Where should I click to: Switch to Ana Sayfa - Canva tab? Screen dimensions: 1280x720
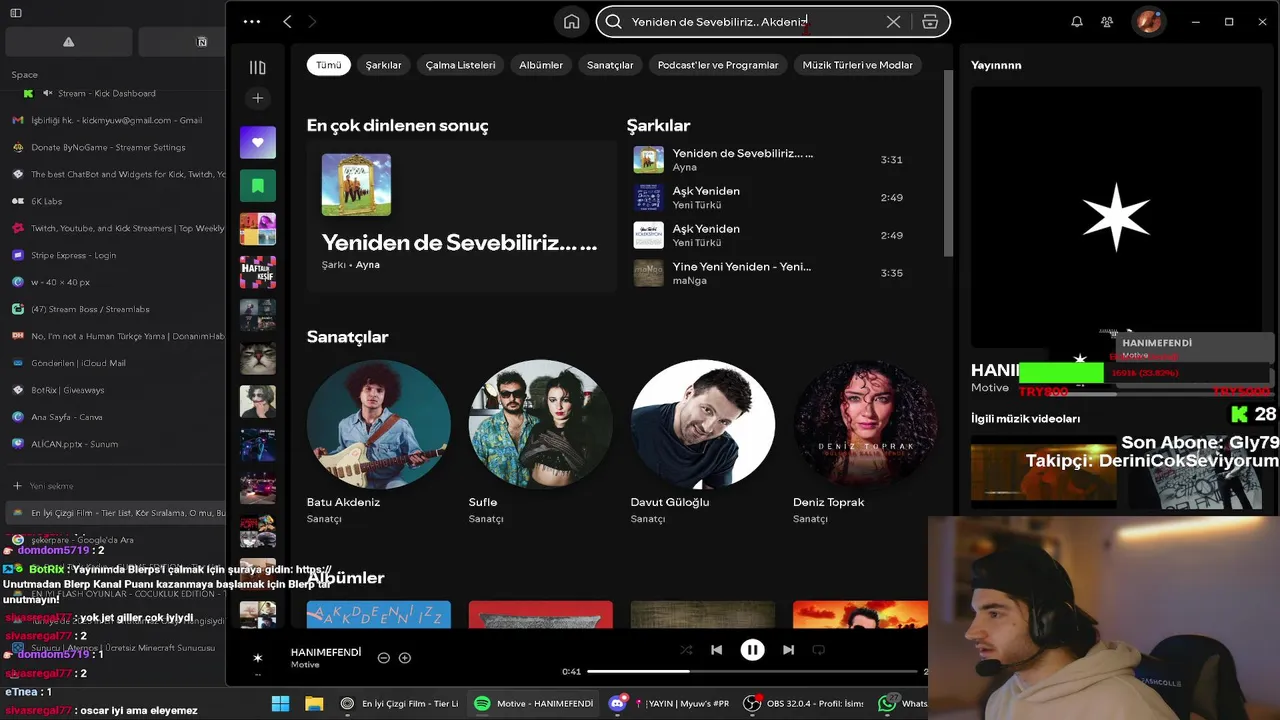point(115,417)
